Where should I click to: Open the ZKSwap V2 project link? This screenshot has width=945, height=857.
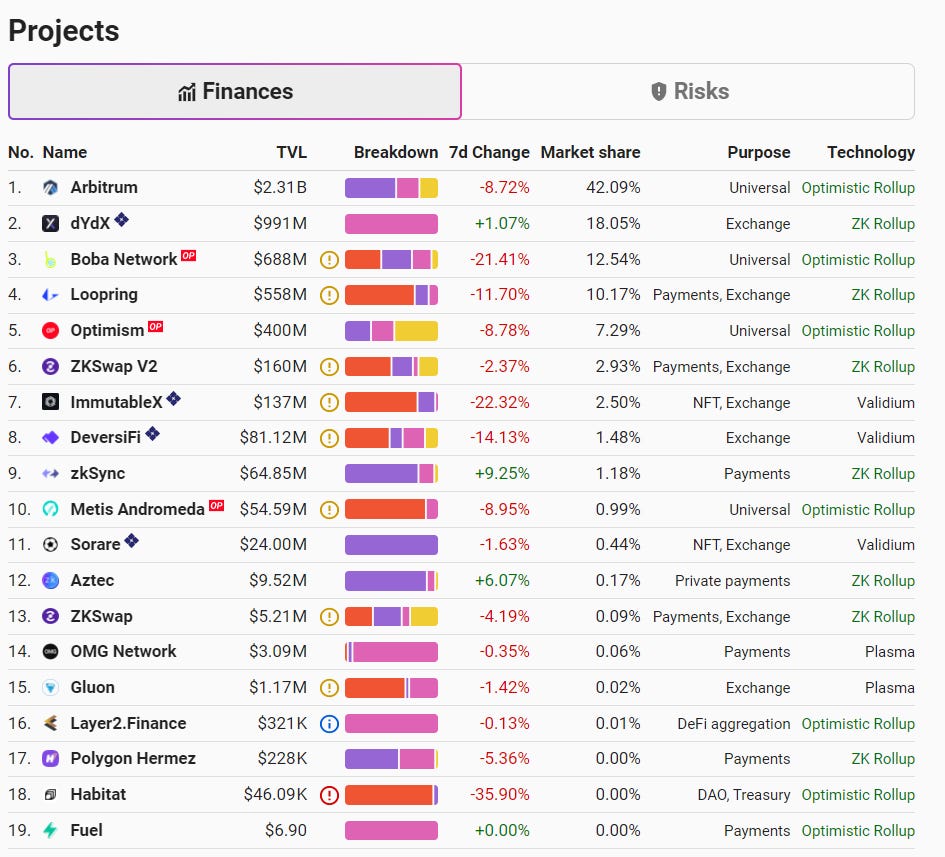(114, 366)
